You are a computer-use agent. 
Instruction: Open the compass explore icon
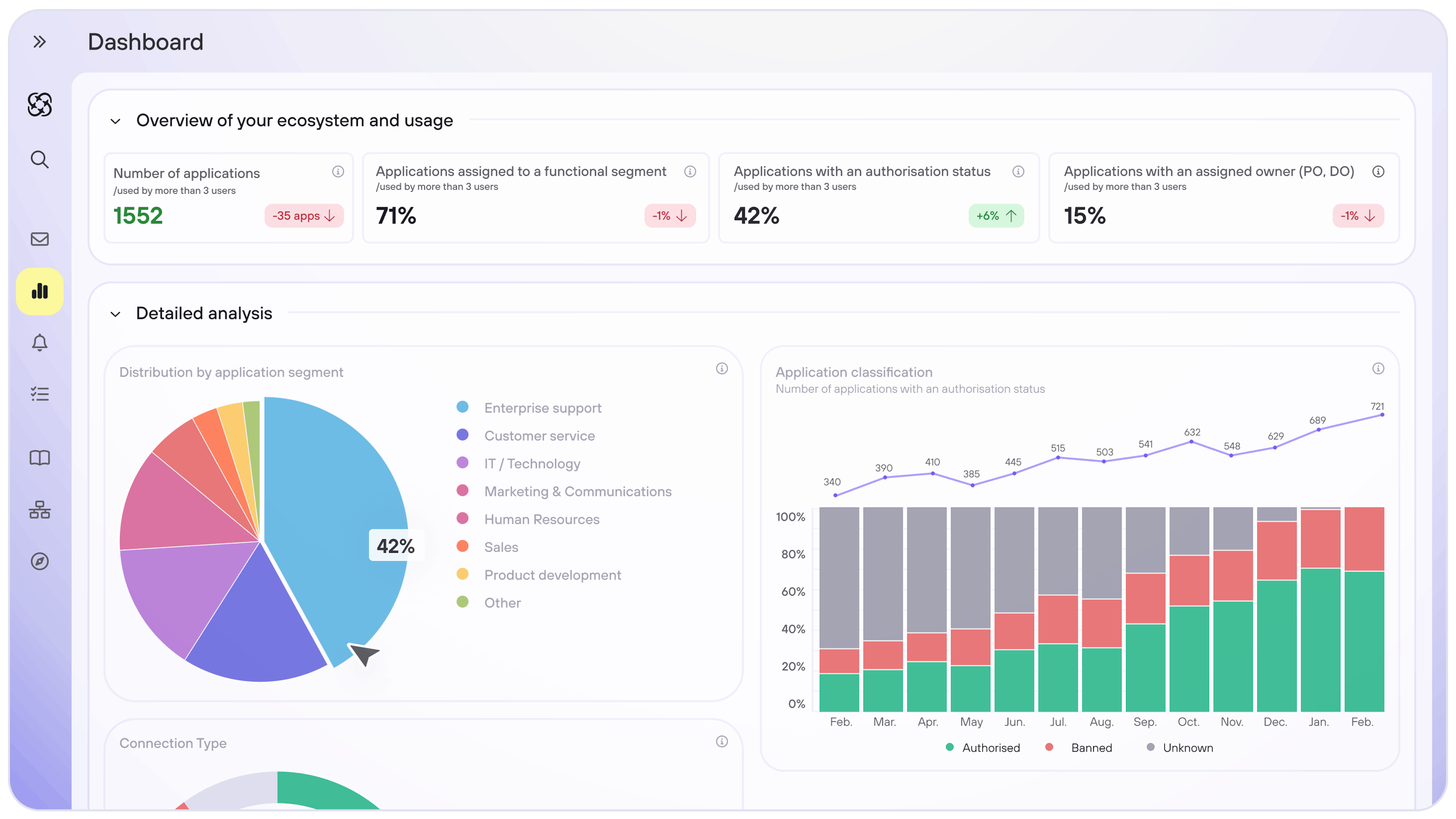[x=39, y=561]
